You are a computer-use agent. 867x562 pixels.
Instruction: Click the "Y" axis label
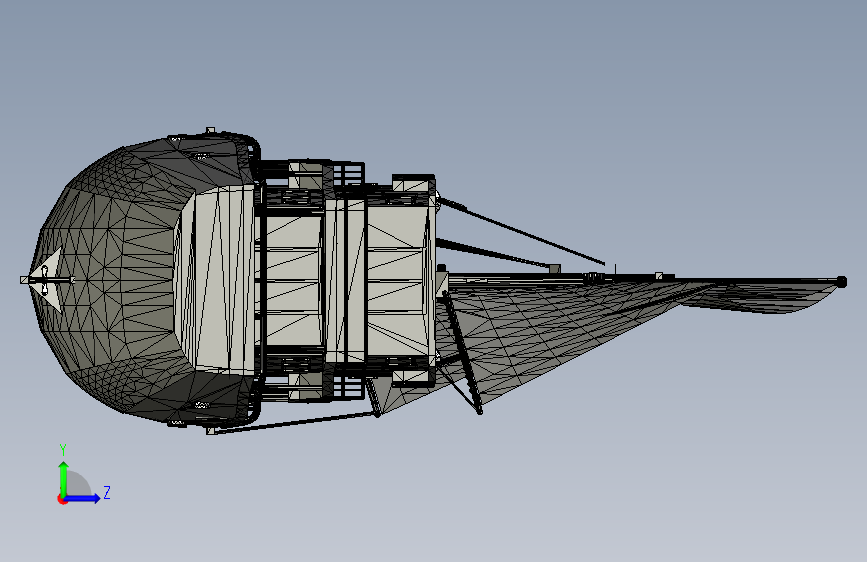(63, 450)
